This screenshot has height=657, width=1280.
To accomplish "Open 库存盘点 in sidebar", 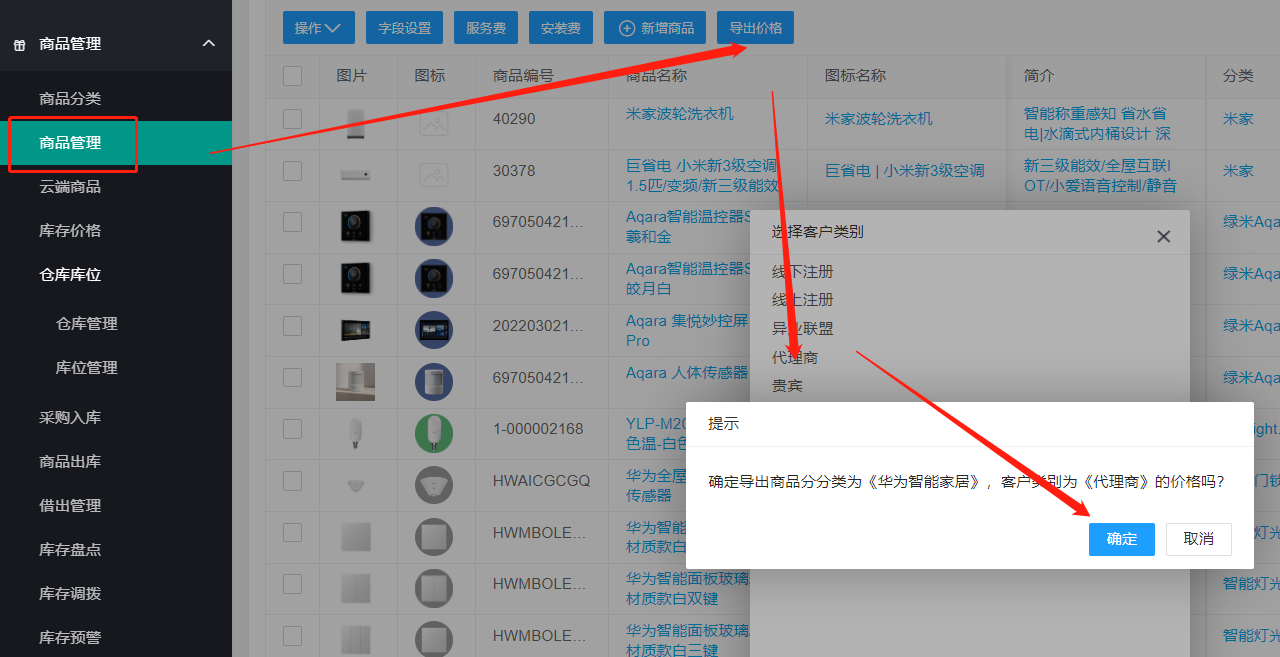I will (x=70, y=550).
